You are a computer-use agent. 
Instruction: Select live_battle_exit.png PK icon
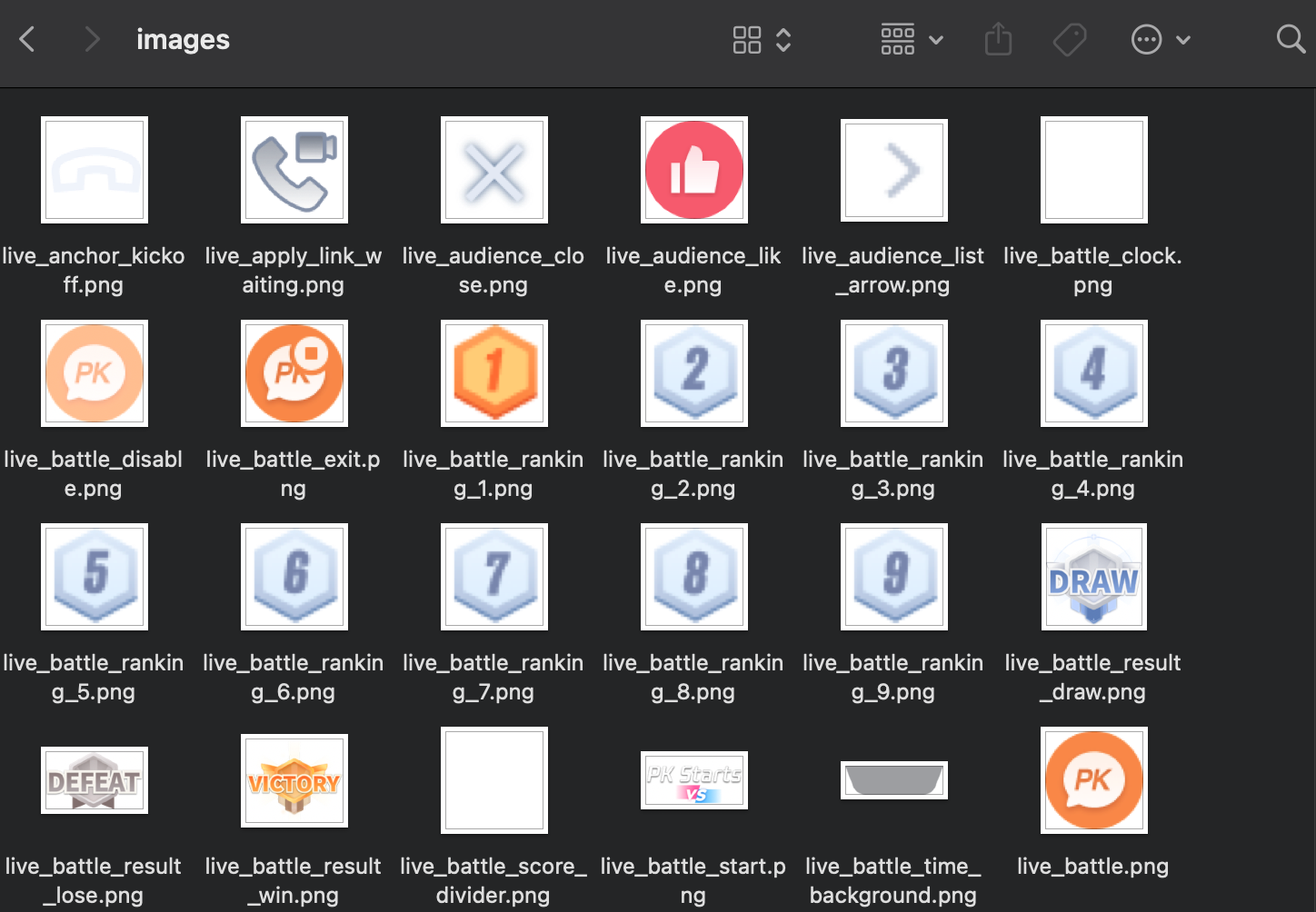294,373
